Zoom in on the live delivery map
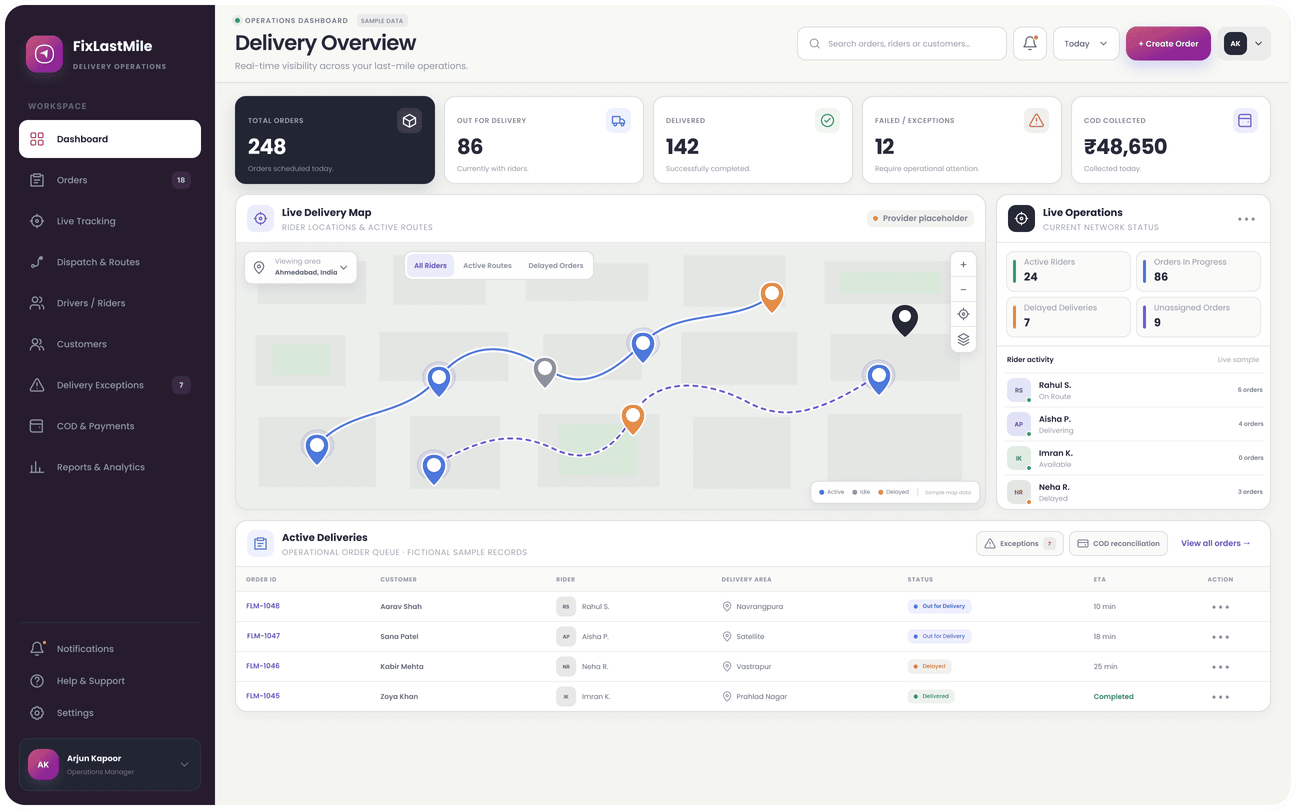The image size is (1296, 810). click(x=963, y=265)
